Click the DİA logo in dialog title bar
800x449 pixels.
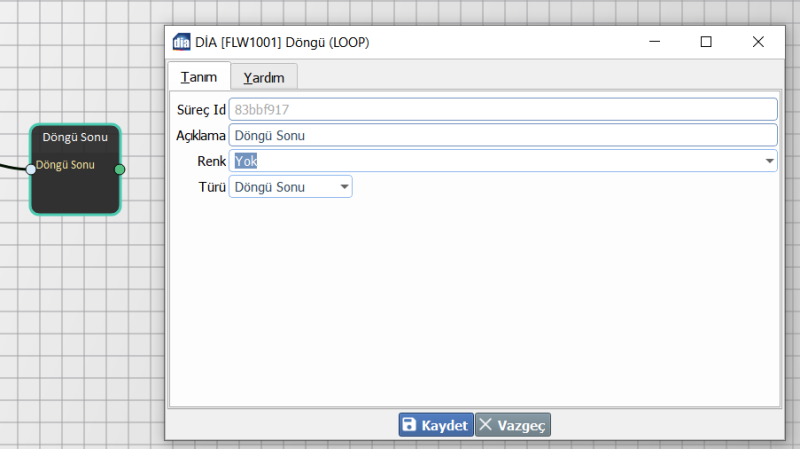tap(181, 42)
